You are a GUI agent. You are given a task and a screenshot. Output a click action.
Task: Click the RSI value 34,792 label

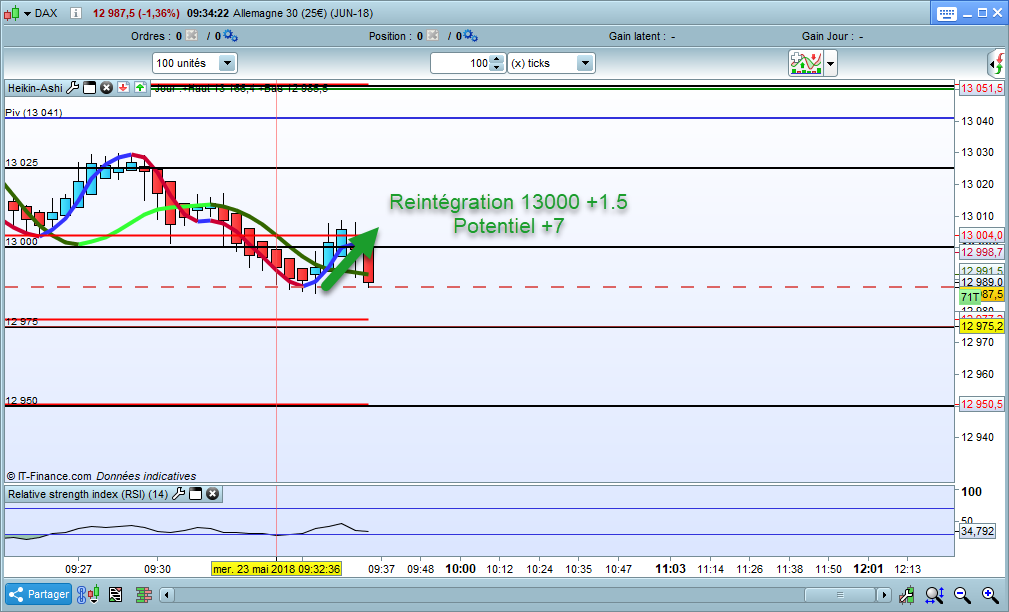coord(977,531)
